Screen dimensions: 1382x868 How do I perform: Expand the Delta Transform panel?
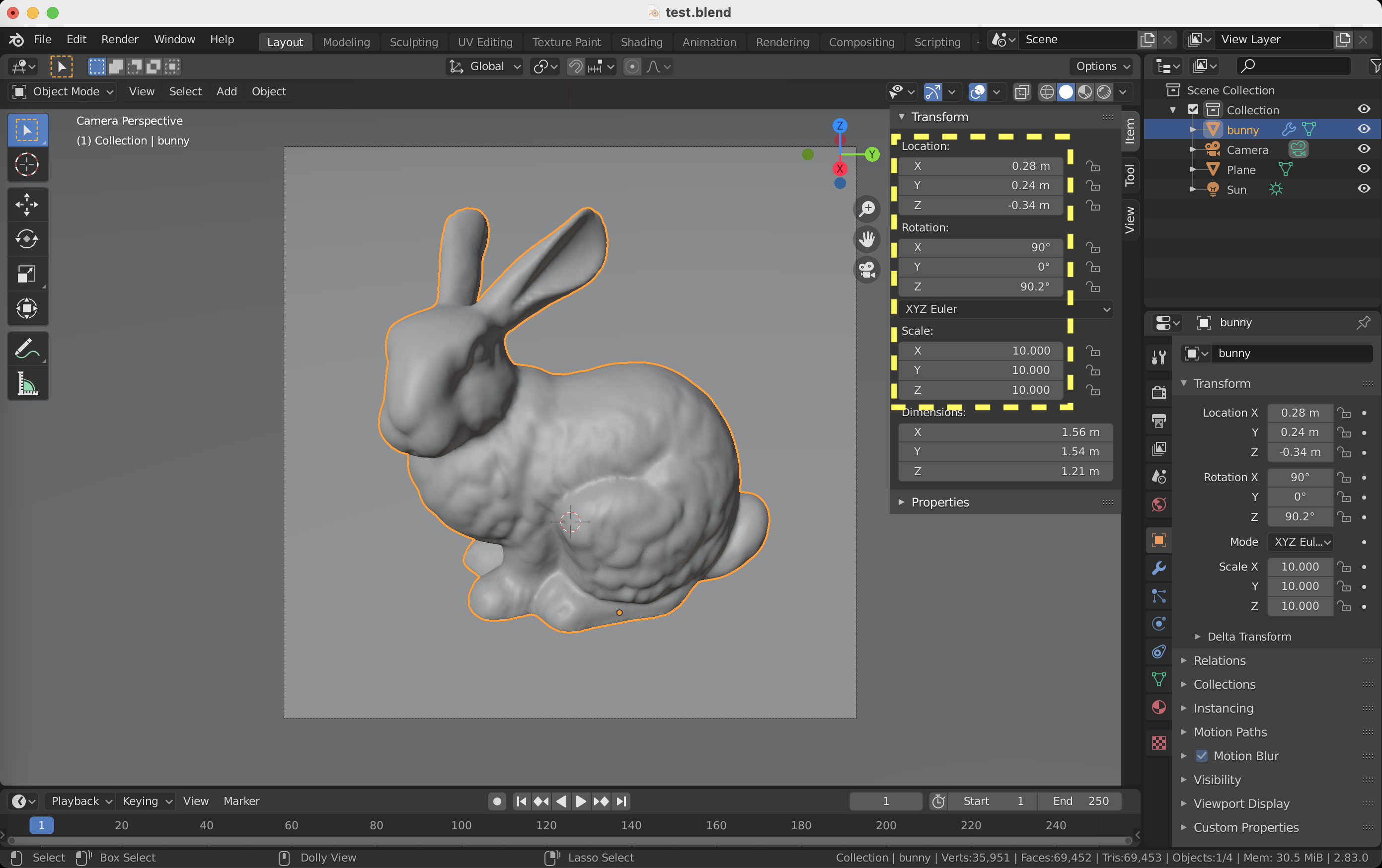pos(1249,636)
